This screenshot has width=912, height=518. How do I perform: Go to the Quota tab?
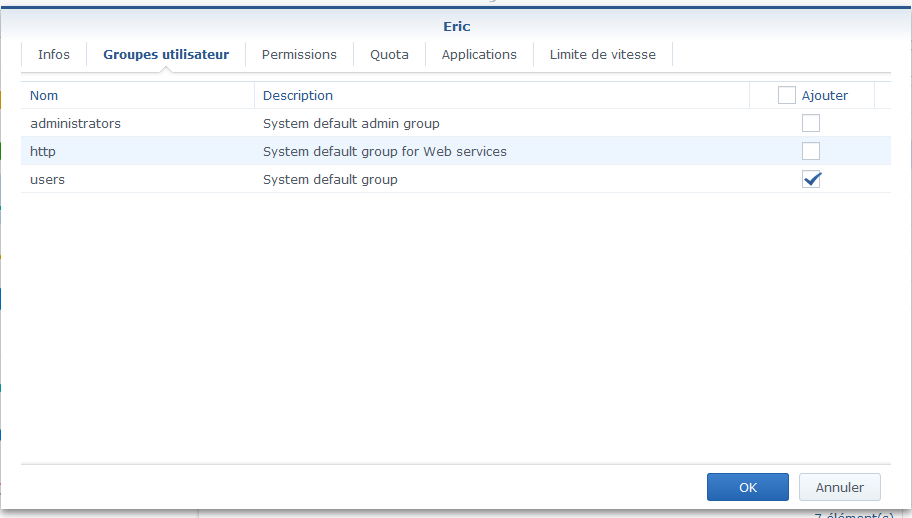389,54
